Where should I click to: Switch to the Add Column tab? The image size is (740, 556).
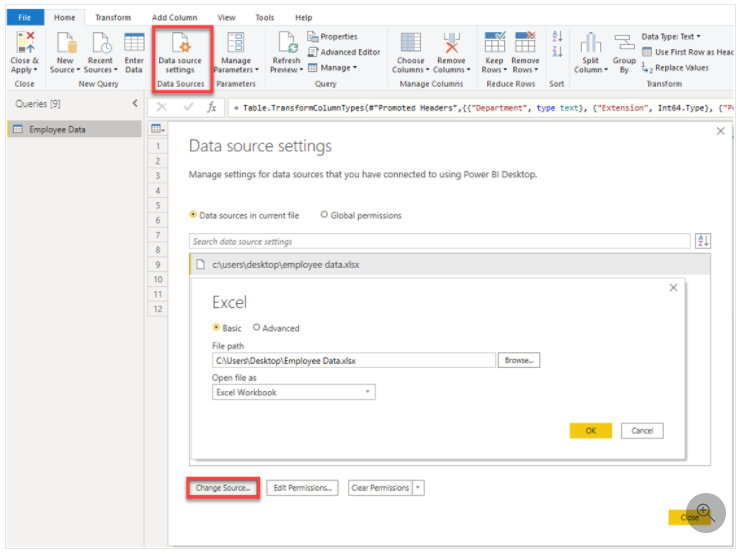tap(175, 17)
